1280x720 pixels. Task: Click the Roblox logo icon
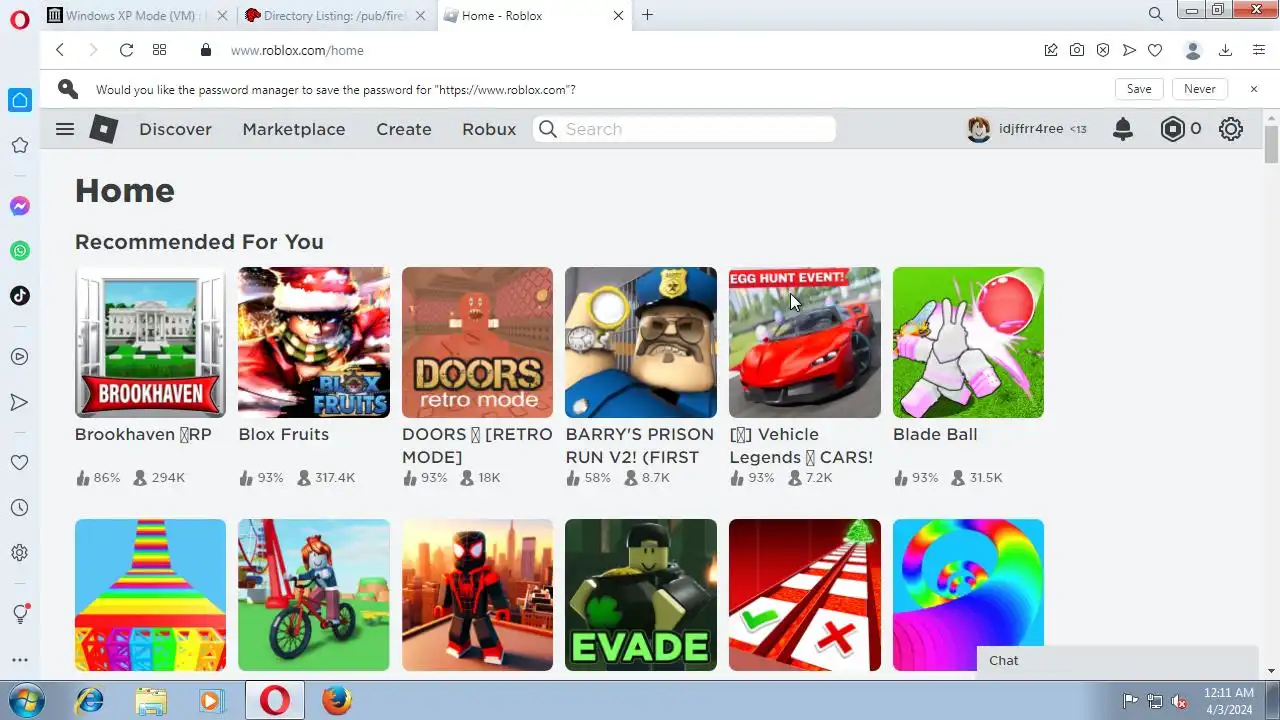pyautogui.click(x=104, y=129)
